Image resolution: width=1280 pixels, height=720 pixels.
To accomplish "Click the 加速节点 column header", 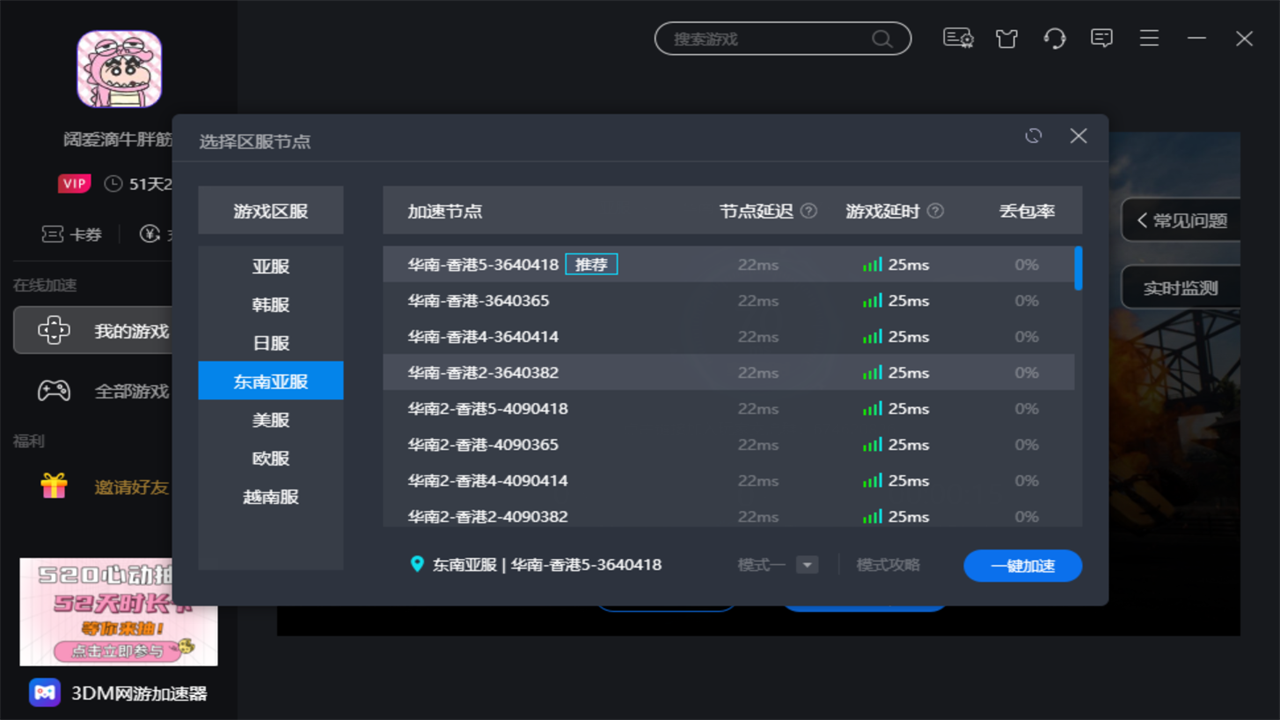I will point(445,211).
